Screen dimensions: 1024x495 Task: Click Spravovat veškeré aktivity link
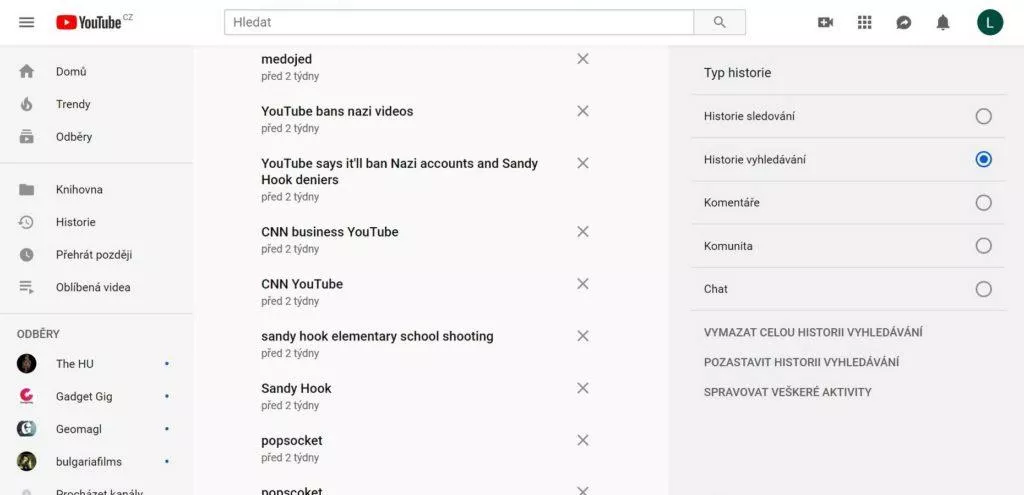tap(788, 392)
